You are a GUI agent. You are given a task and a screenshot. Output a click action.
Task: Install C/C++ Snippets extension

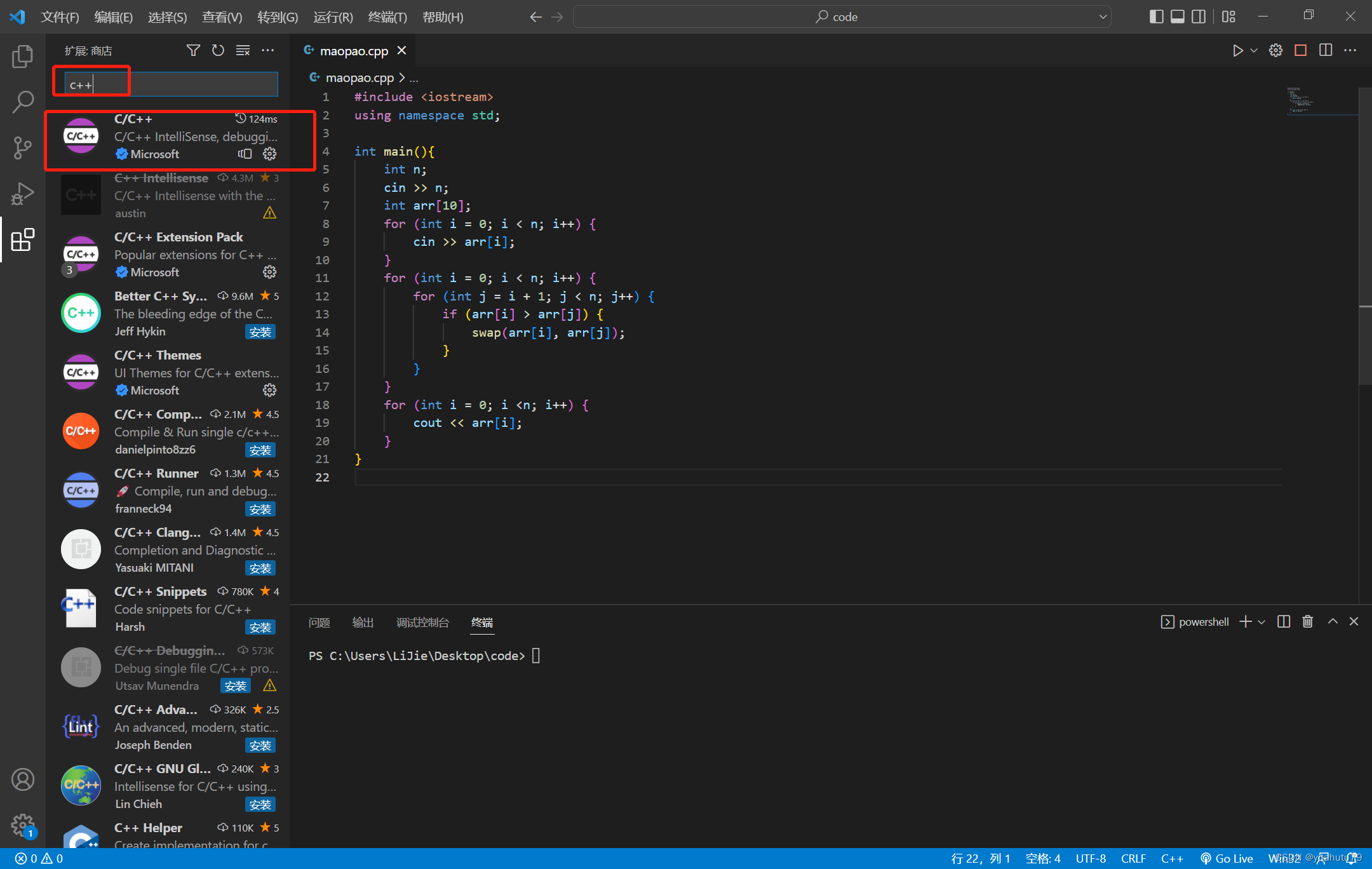(260, 627)
